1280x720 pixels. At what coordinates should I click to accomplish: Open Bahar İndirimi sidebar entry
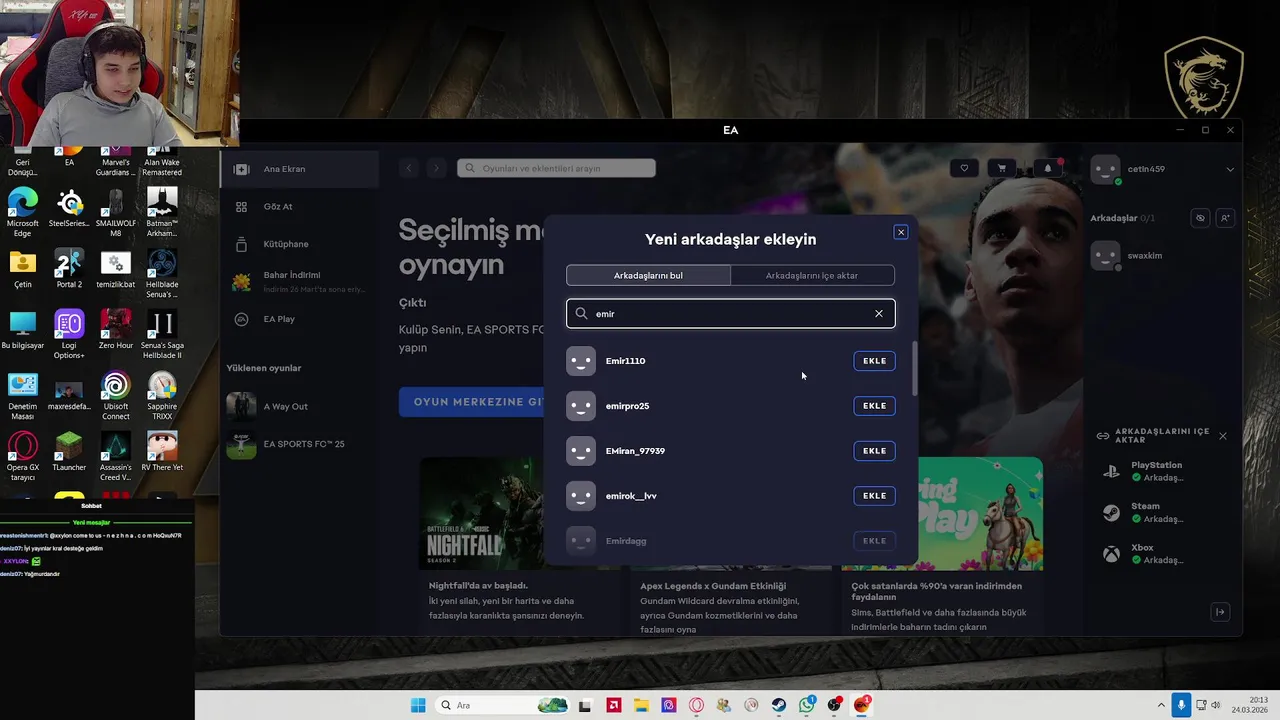(300, 281)
